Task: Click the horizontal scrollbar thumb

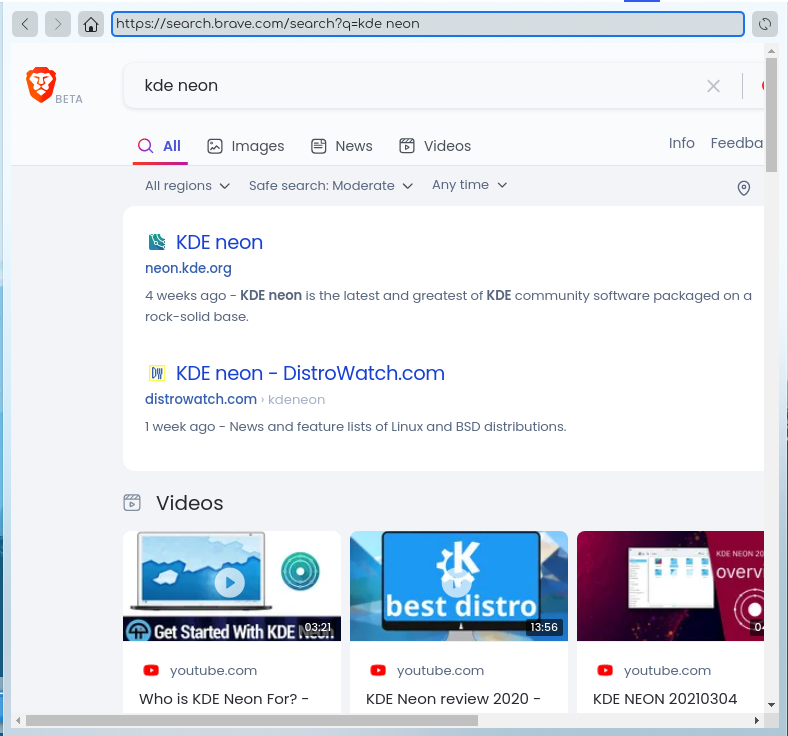Action: click(252, 720)
